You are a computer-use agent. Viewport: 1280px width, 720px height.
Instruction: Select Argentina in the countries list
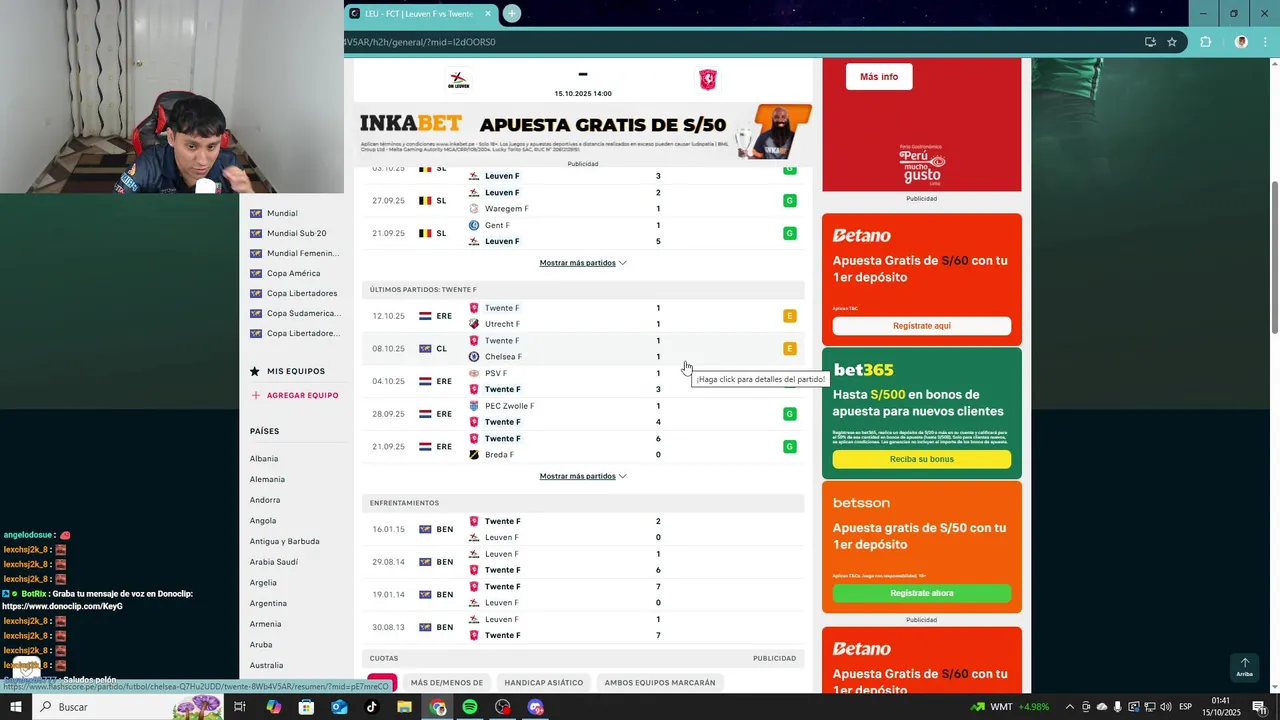[x=268, y=603]
